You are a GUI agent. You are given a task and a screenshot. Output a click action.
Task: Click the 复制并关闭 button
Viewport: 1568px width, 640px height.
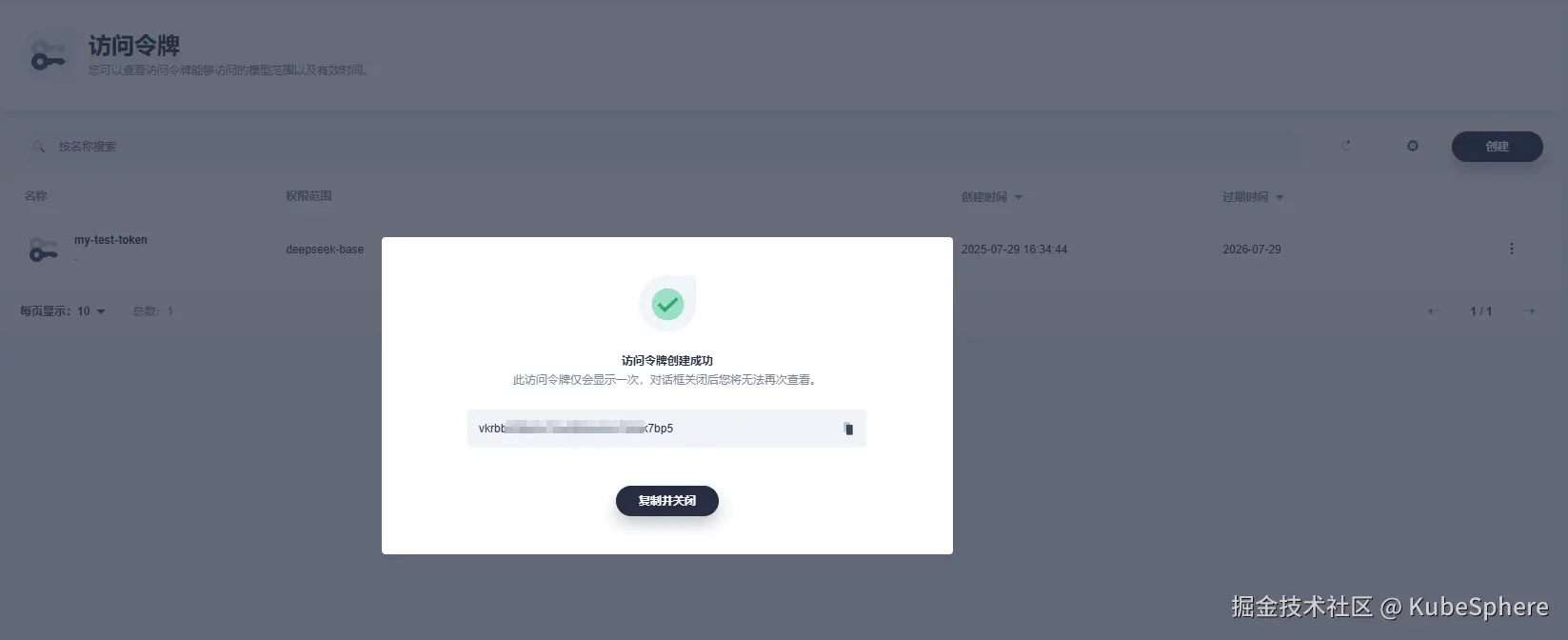[666, 501]
